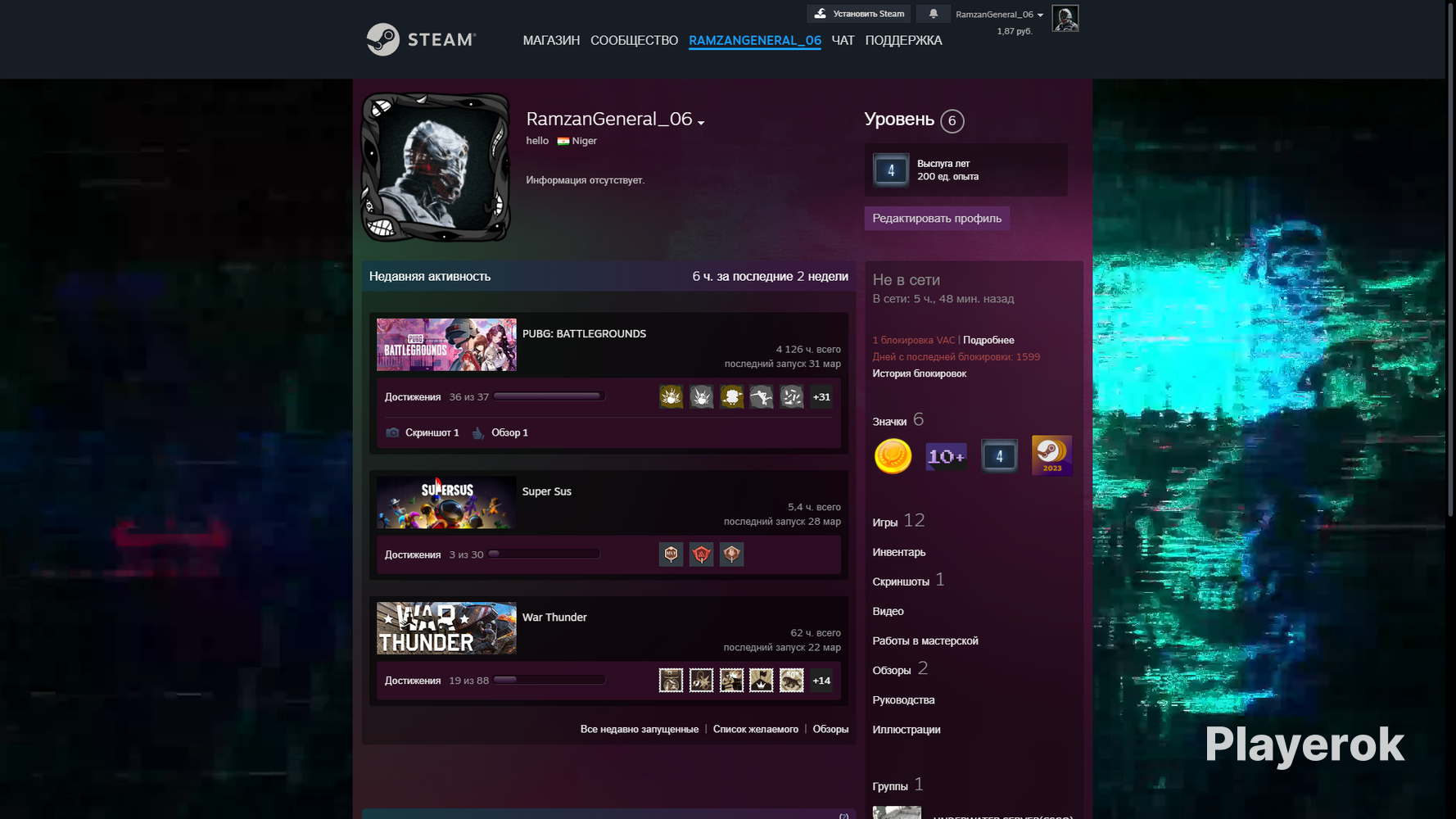Open the 4 years of service badge under Значки
This screenshot has width=1456, height=819.
(x=999, y=456)
